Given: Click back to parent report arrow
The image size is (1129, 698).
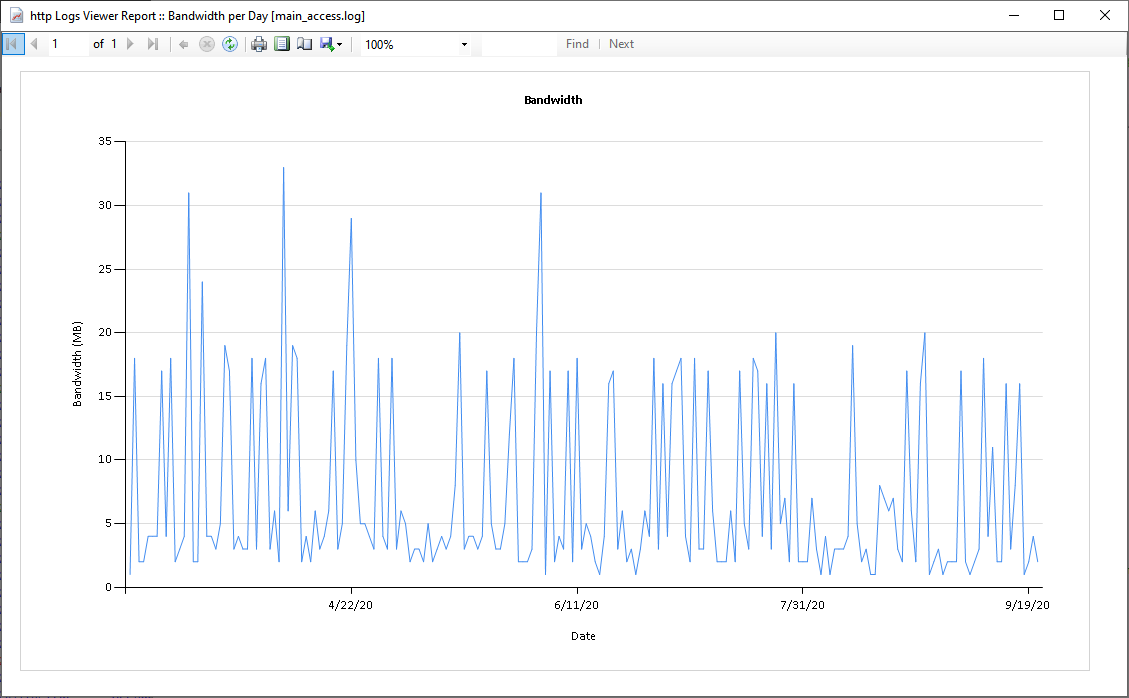Looking at the screenshot, I should coord(184,45).
